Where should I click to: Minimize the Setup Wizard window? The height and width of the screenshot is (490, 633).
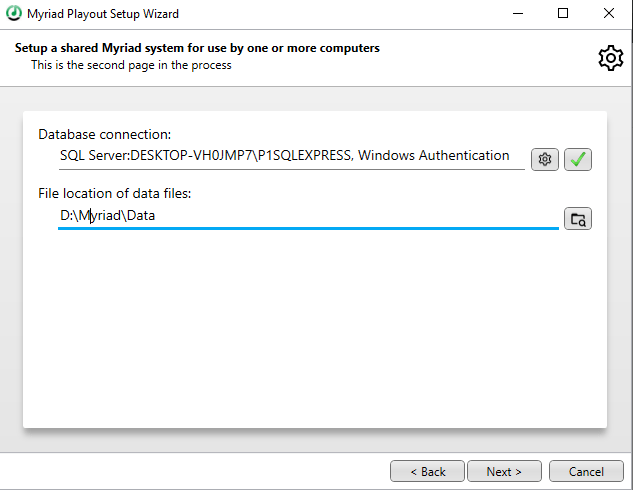(x=518, y=14)
